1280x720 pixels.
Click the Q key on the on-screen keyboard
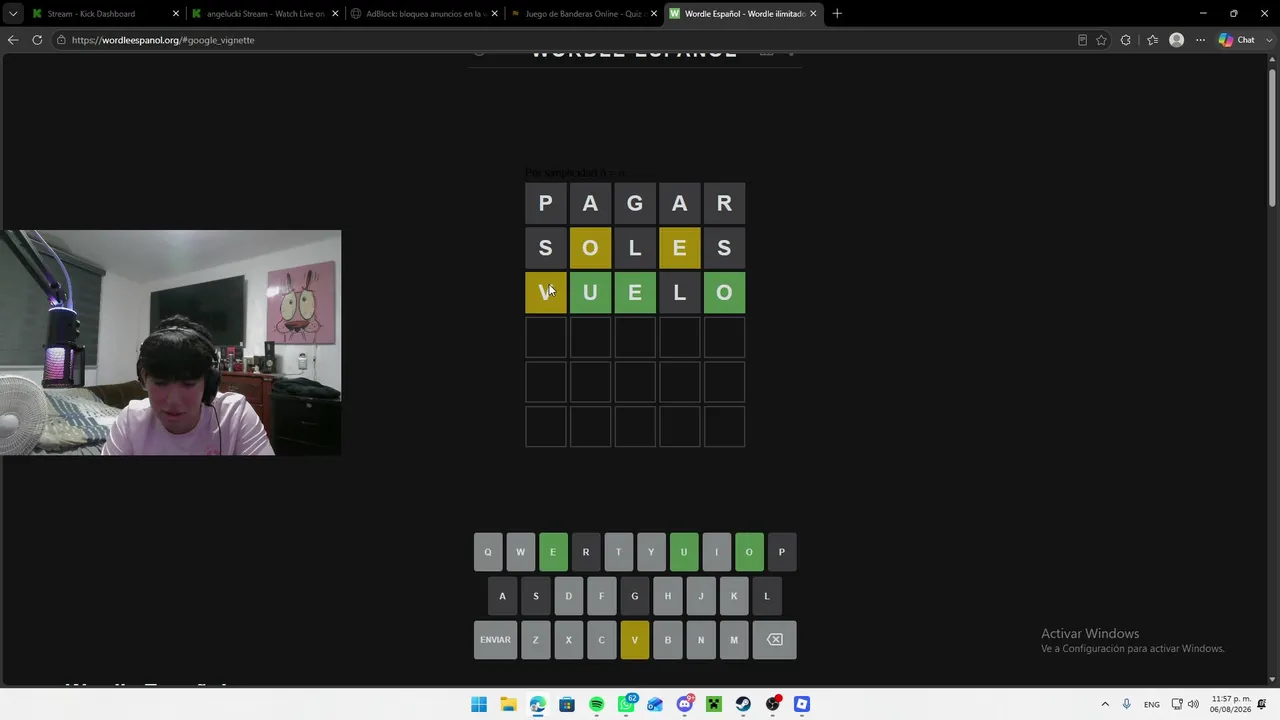[488, 552]
